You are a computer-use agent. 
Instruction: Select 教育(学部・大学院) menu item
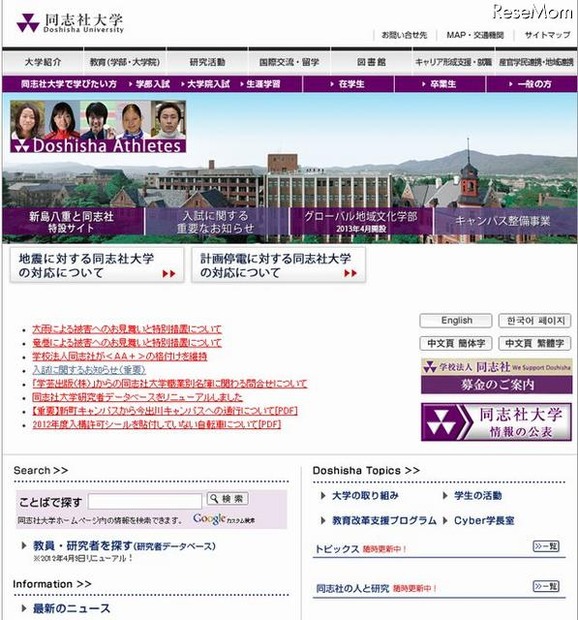[125, 62]
